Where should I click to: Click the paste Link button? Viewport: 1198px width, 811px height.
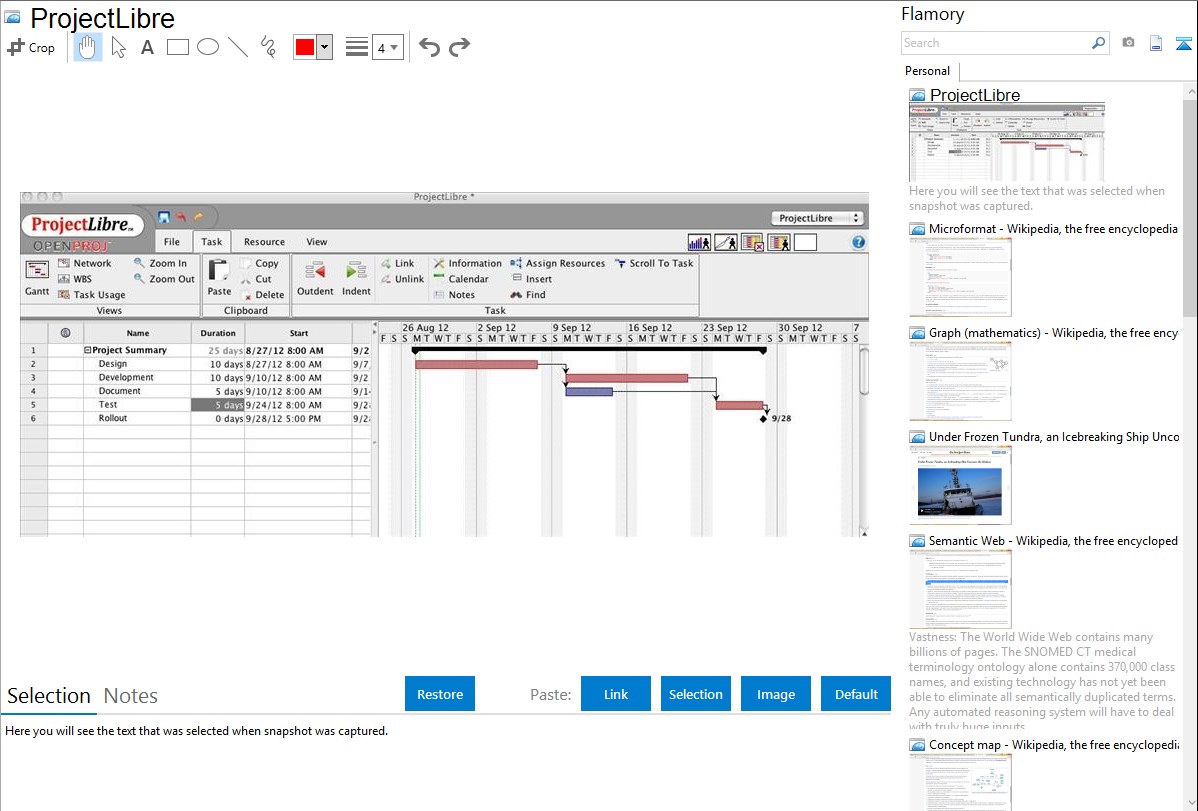point(616,694)
